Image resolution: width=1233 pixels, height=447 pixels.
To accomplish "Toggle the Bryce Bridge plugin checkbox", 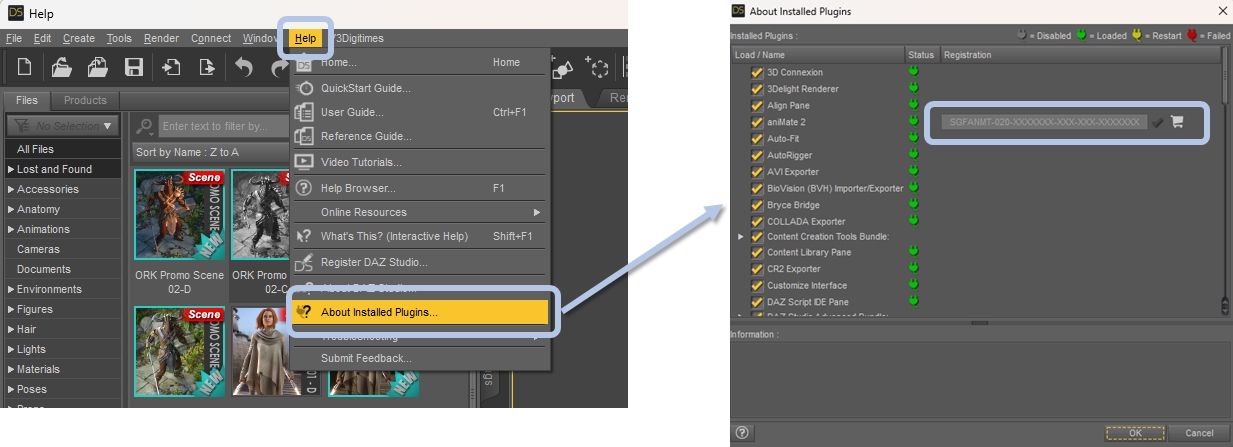I will (757, 205).
